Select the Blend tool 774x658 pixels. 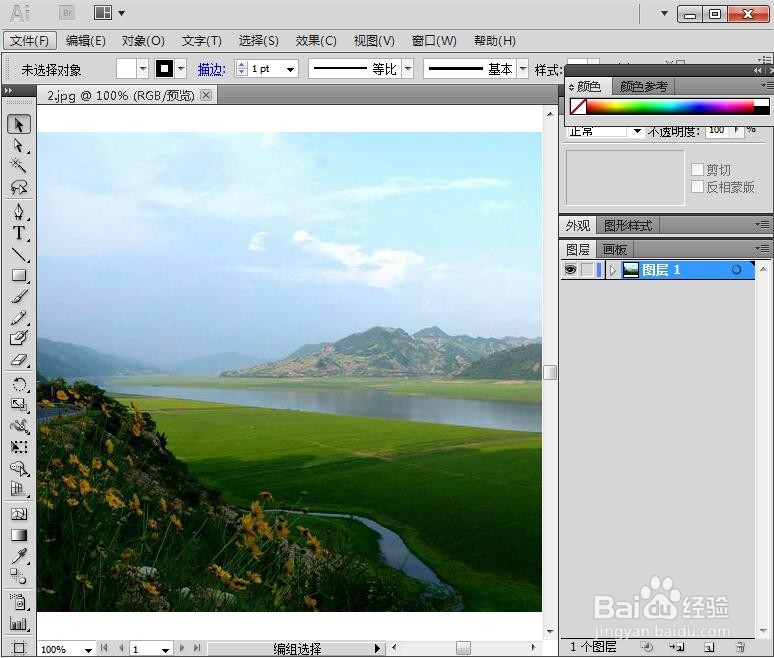click(19, 576)
